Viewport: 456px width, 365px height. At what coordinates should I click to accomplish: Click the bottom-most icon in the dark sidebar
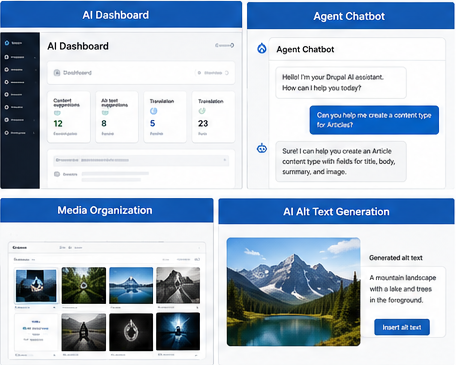(6, 133)
